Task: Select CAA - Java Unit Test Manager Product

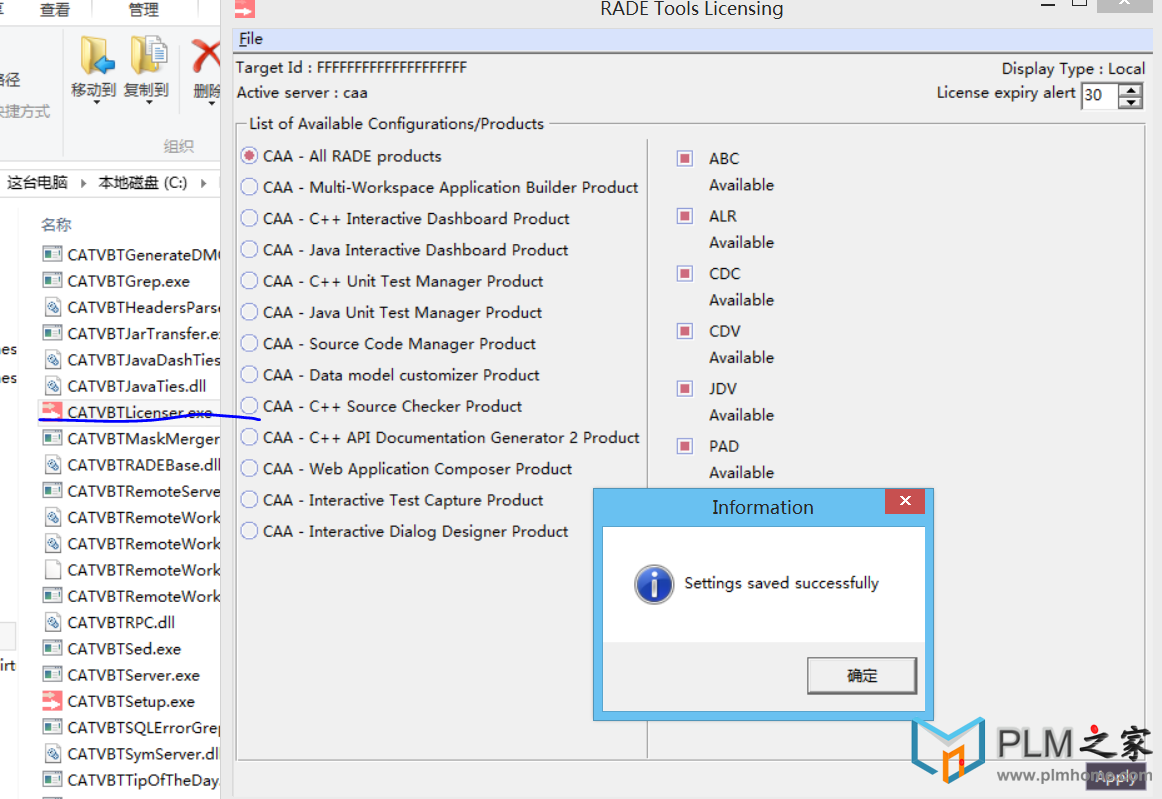Action: [x=250, y=312]
